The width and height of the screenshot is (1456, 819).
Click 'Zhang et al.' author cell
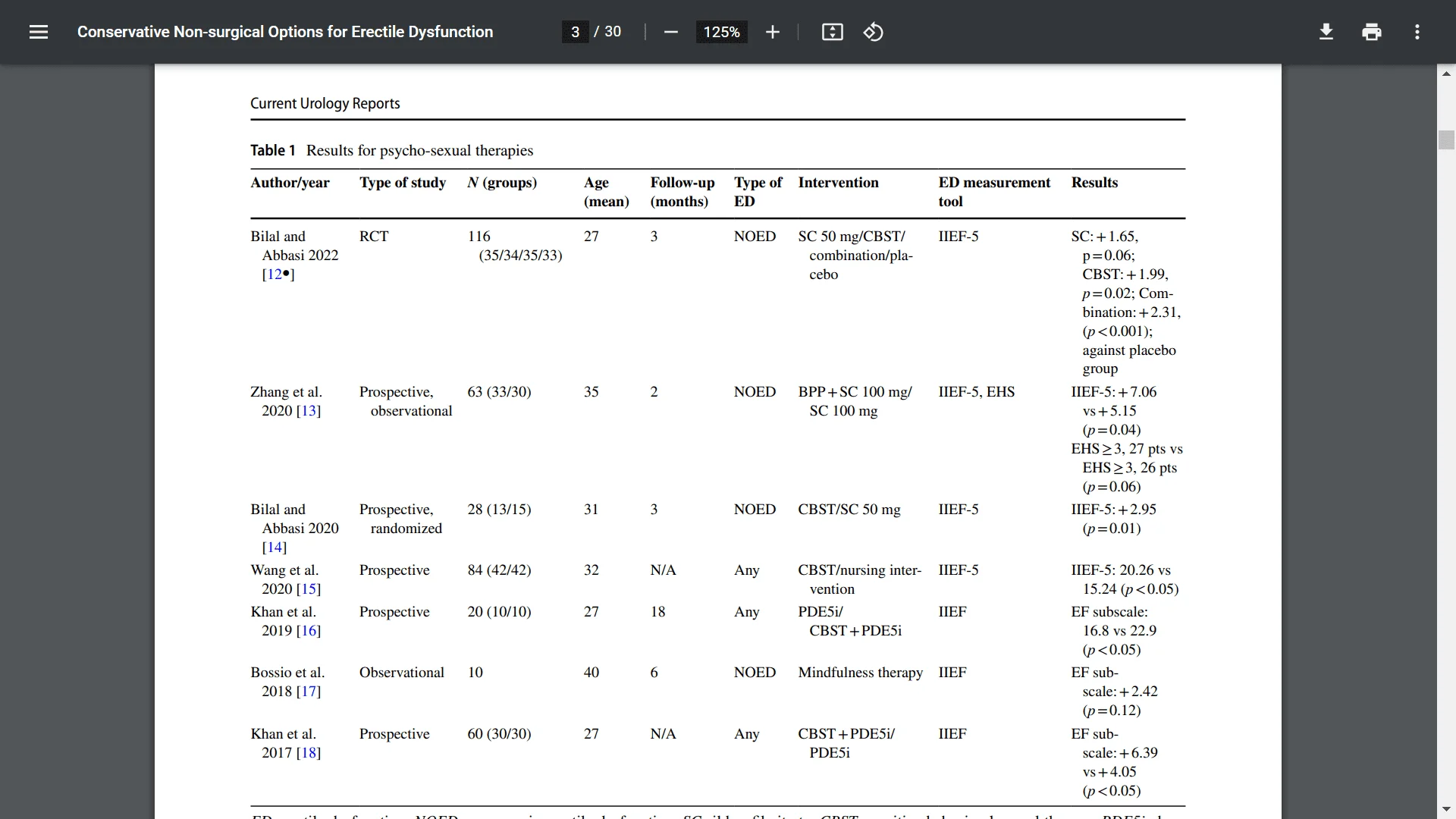286,392
